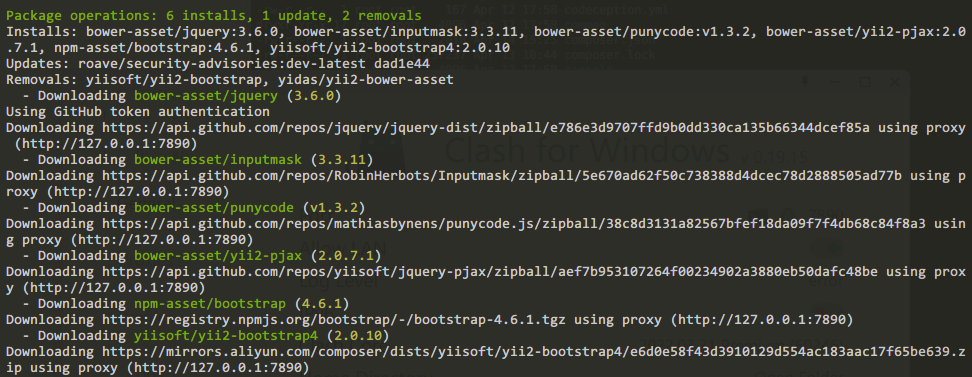972x377 pixels.
Task: Click 'bower-asset/jquery:3.6.0' in the Installs line
Action: click(x=185, y=31)
